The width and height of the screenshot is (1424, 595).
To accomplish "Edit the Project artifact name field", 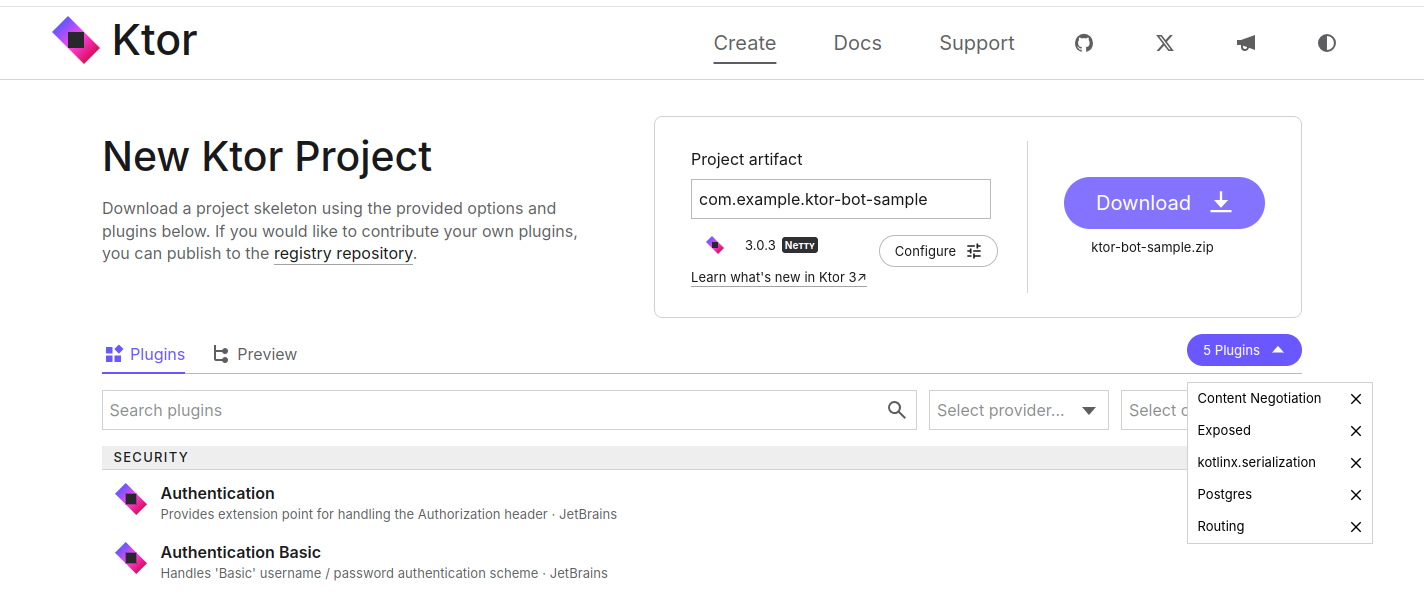I will [841, 199].
